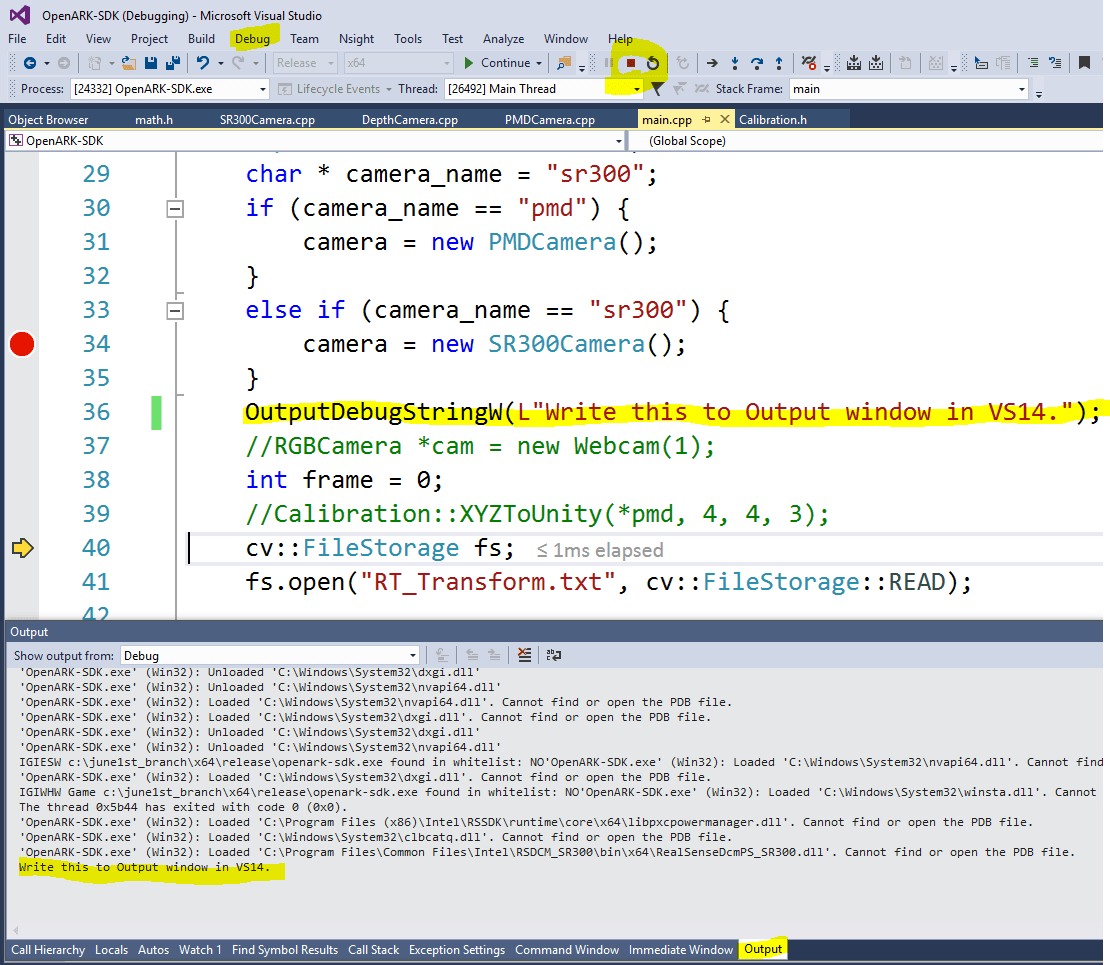
Task: Click the cursor-with-box toolbar icon
Action: tap(981, 63)
